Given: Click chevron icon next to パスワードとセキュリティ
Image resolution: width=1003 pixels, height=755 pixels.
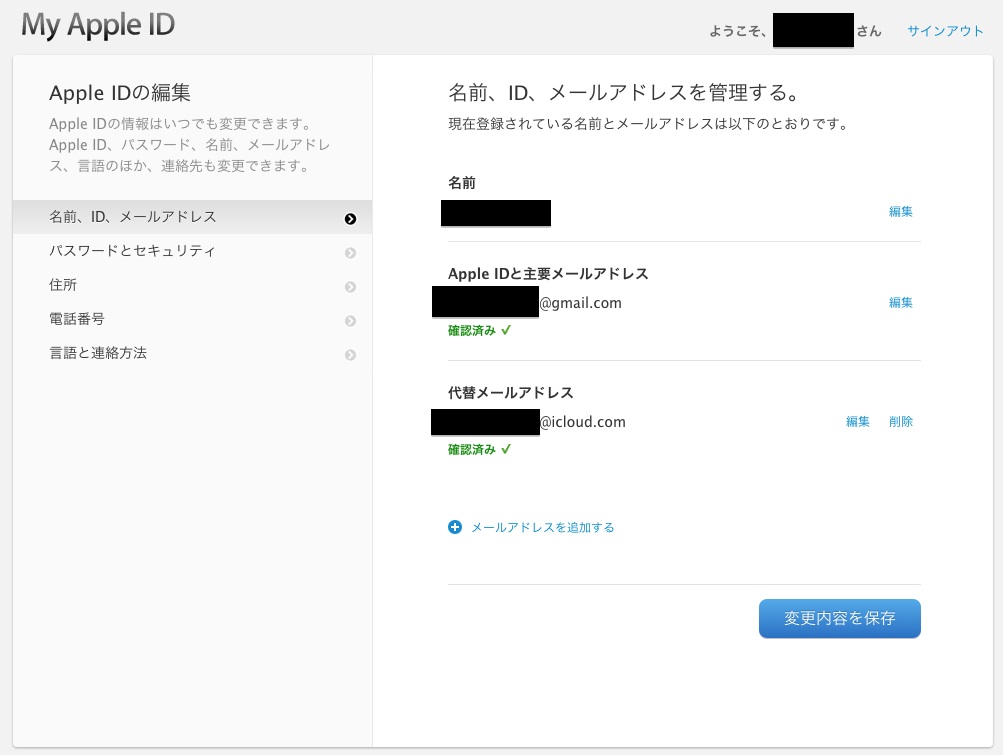Looking at the screenshot, I should (350, 253).
